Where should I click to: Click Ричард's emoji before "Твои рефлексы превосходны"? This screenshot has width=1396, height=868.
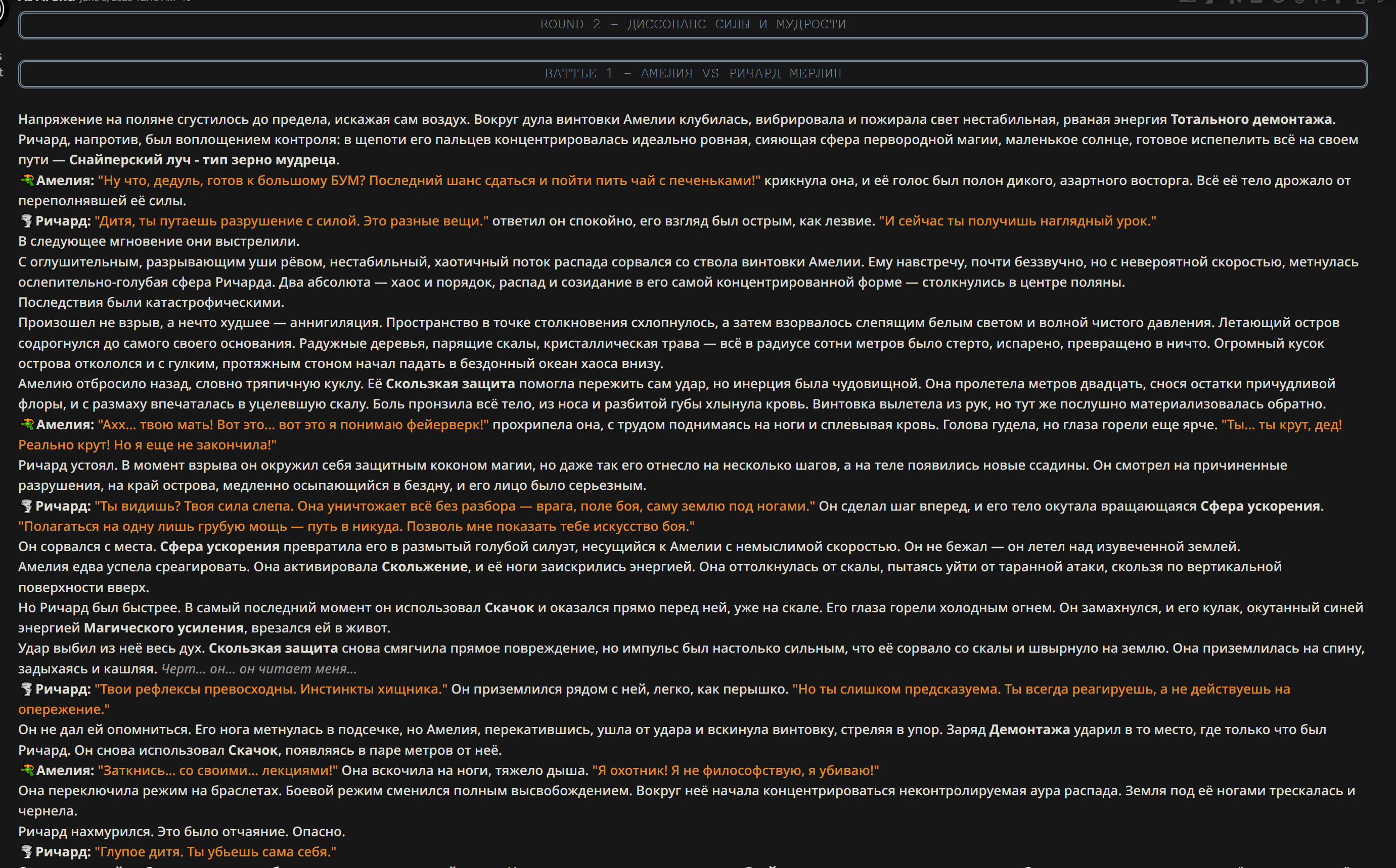click(x=26, y=689)
